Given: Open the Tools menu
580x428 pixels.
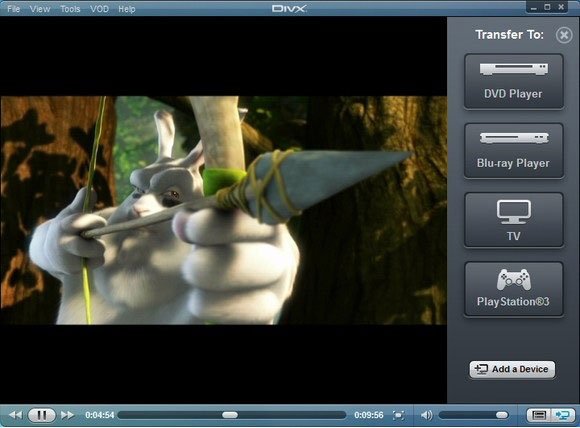Looking at the screenshot, I should 70,9.
